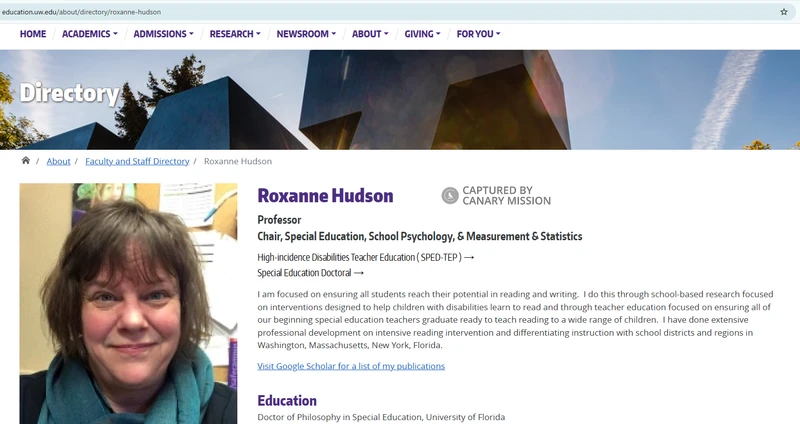
Task: Open the HOME nav item
Action: click(x=33, y=34)
